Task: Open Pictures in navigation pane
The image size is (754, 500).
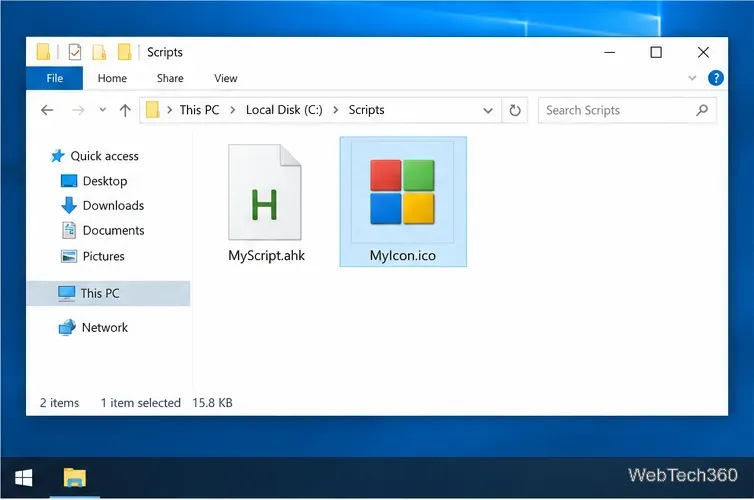Action: [x=93, y=256]
